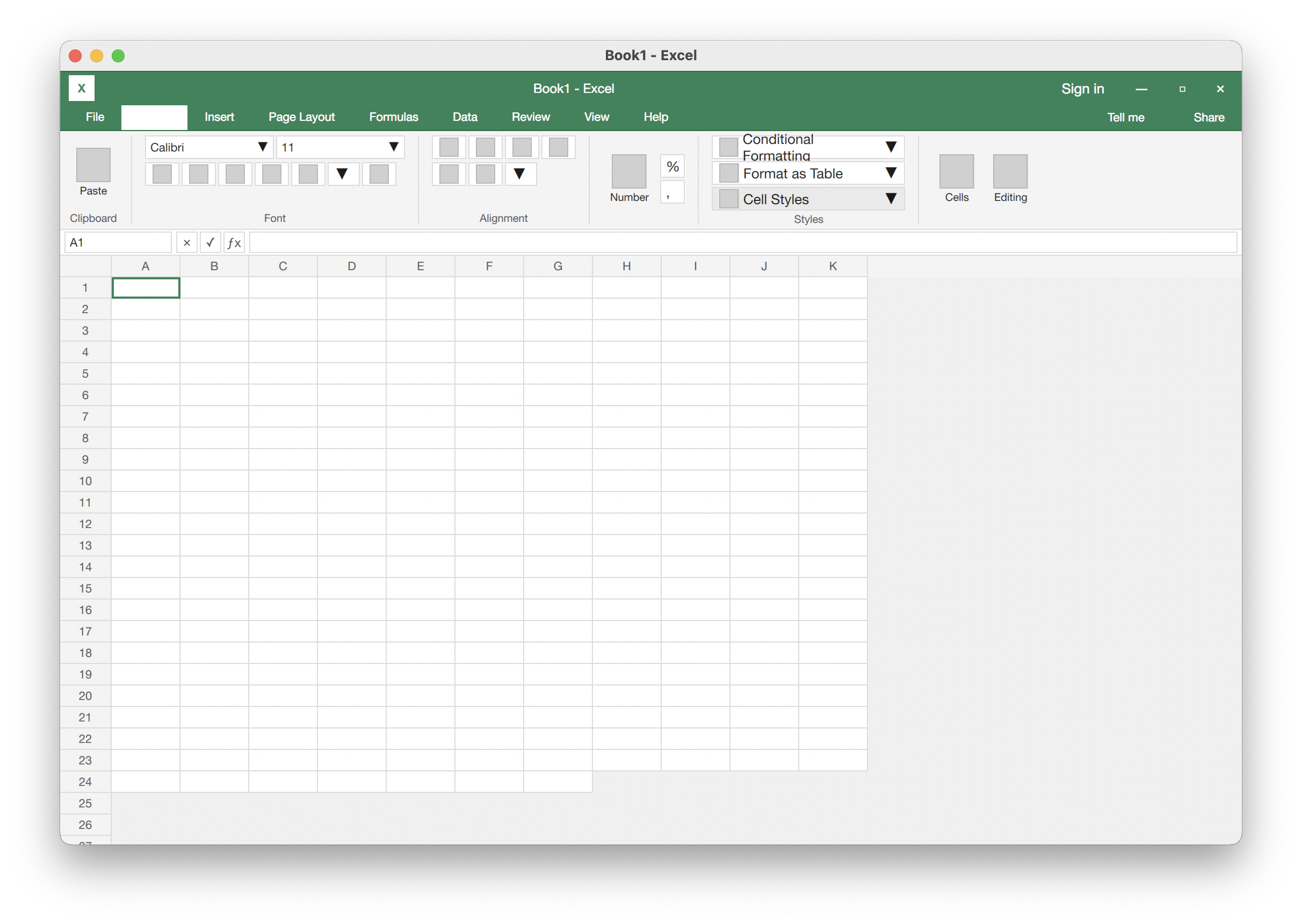Image resolution: width=1302 pixels, height=924 pixels.
Task: Apply percent style with the % button
Action: 672,167
